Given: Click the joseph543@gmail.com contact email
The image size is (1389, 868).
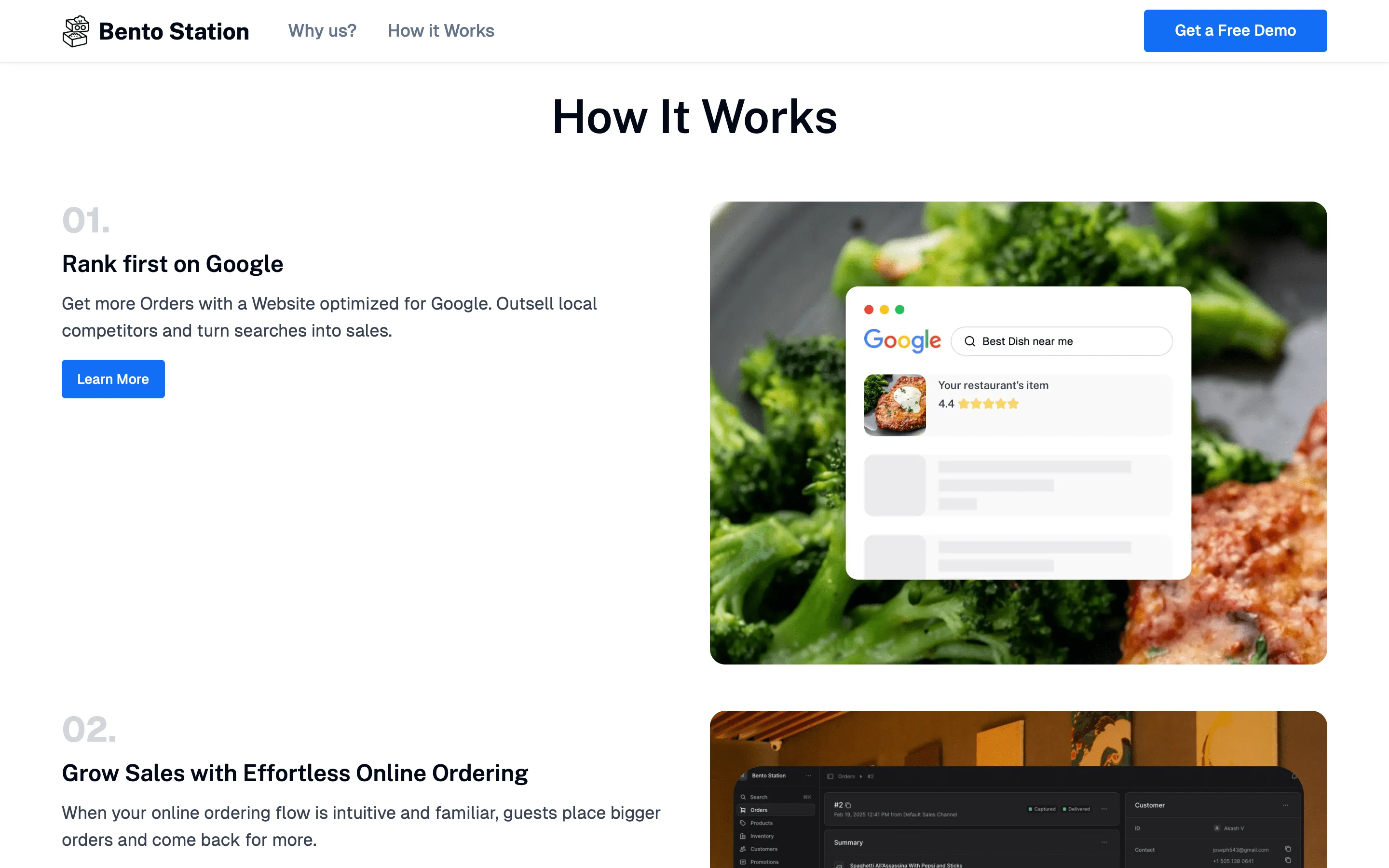Looking at the screenshot, I should (1240, 850).
